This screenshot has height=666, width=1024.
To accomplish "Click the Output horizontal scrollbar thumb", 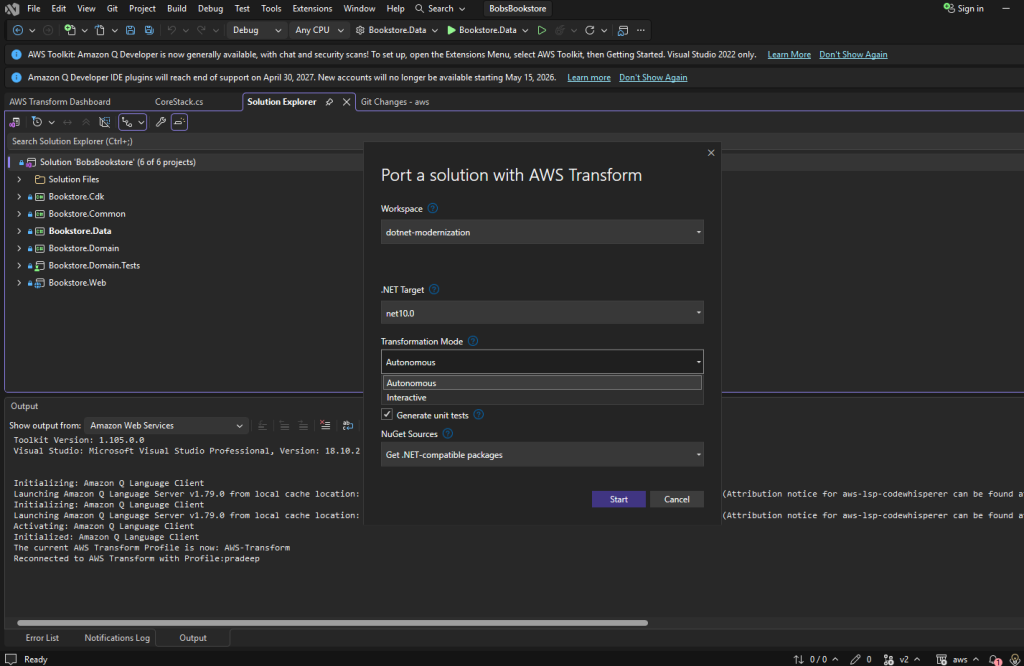I will coord(332,623).
